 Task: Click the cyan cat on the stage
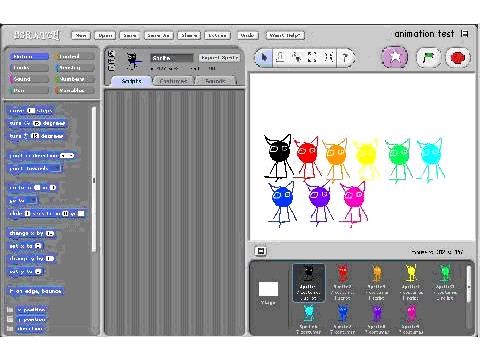430,159
